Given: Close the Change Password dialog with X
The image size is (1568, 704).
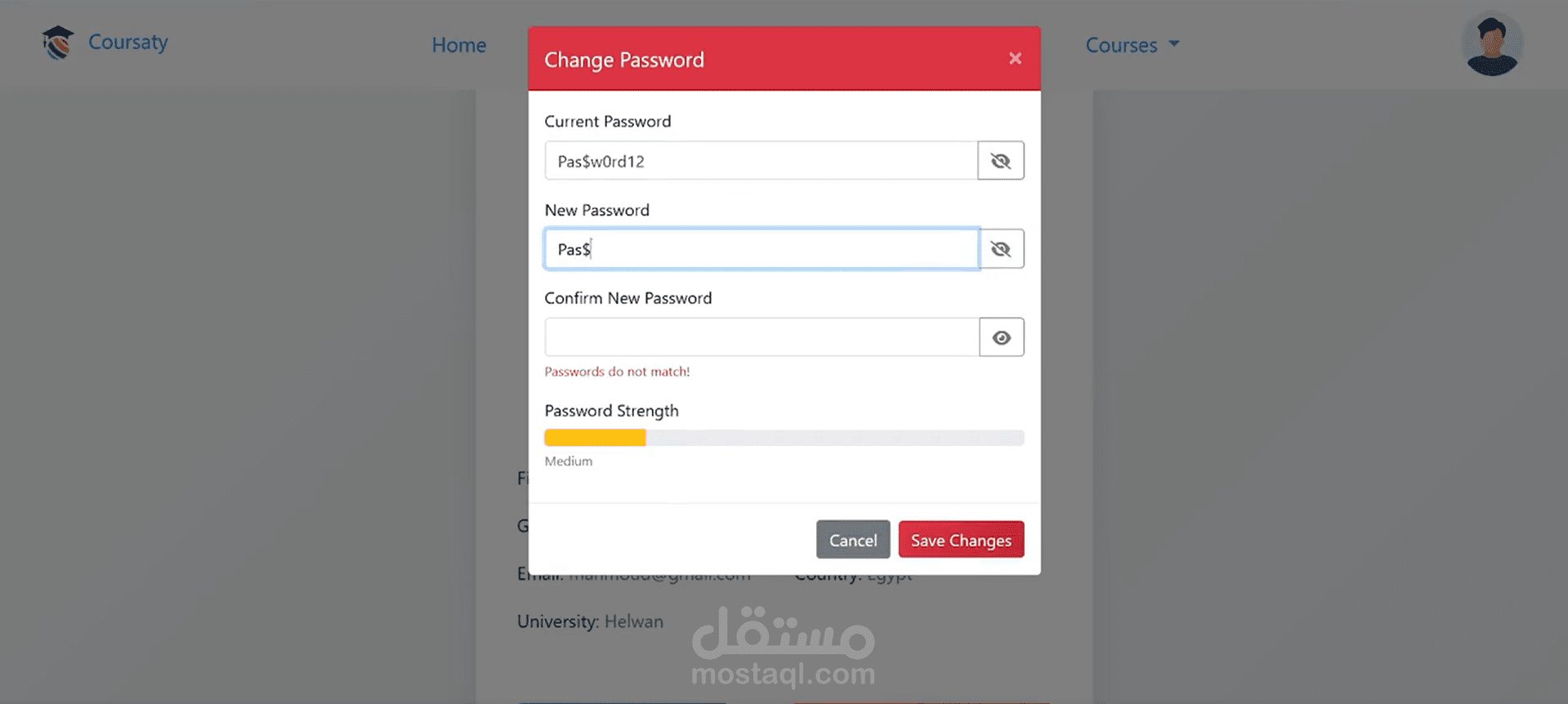Looking at the screenshot, I should [x=1015, y=58].
